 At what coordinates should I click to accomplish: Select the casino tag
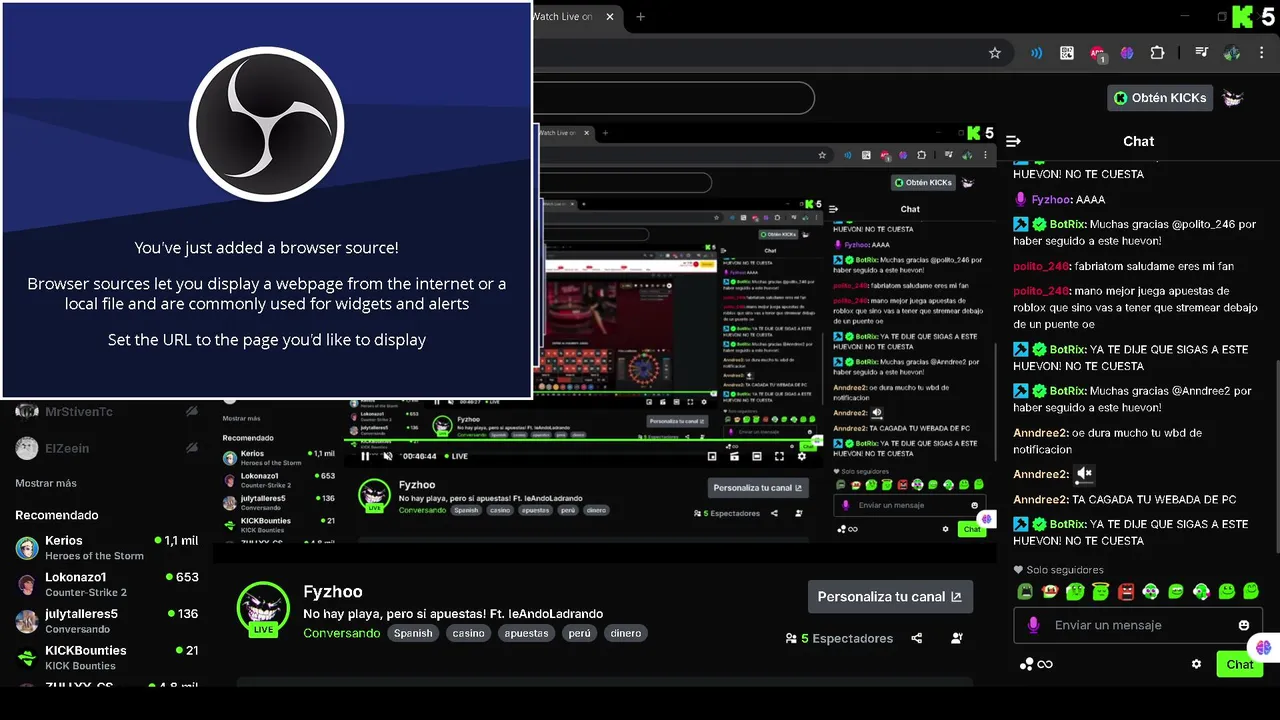(468, 633)
